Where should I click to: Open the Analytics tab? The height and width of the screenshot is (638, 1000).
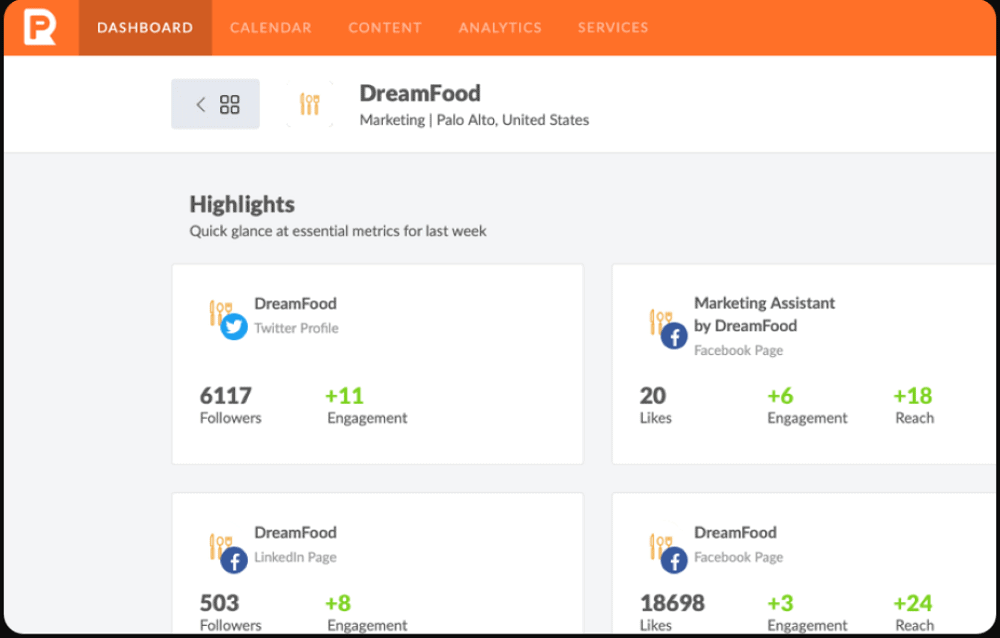[500, 27]
